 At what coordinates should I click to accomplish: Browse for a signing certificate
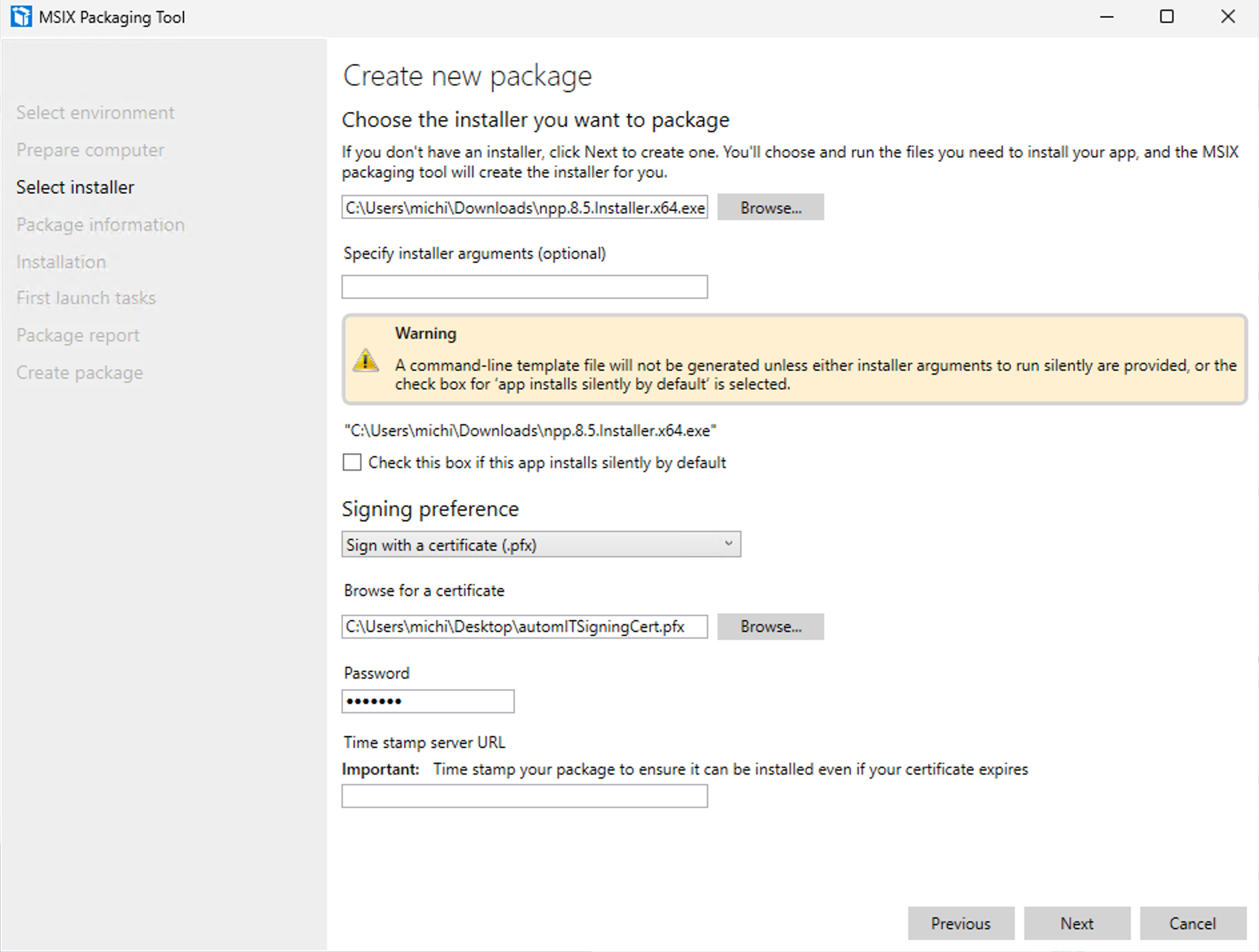(770, 627)
